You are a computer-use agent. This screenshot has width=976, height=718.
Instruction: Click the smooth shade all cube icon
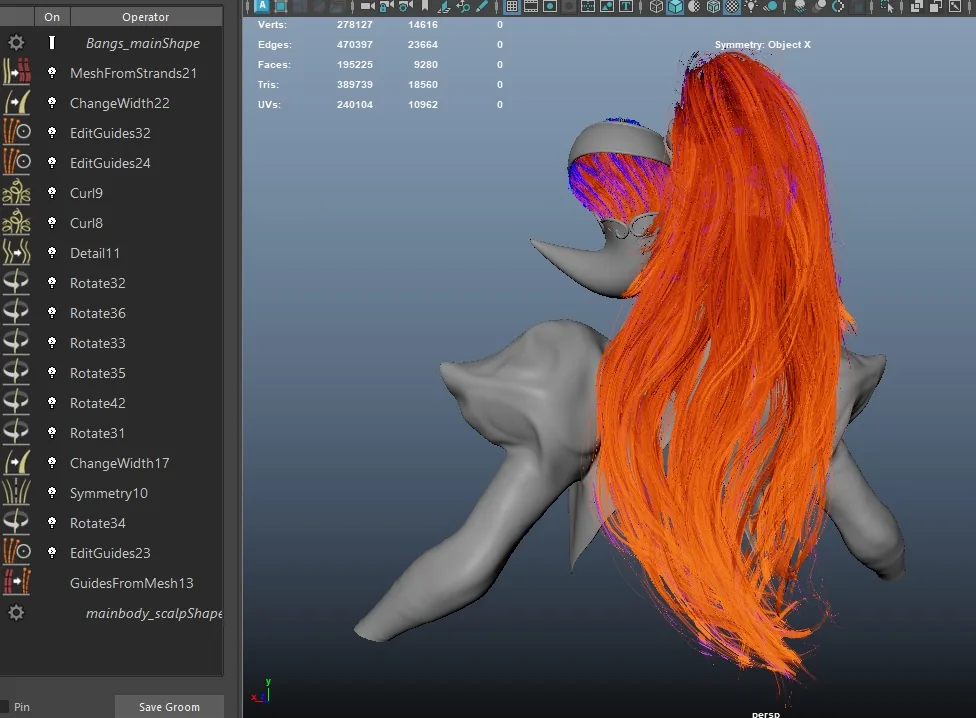click(x=675, y=6)
